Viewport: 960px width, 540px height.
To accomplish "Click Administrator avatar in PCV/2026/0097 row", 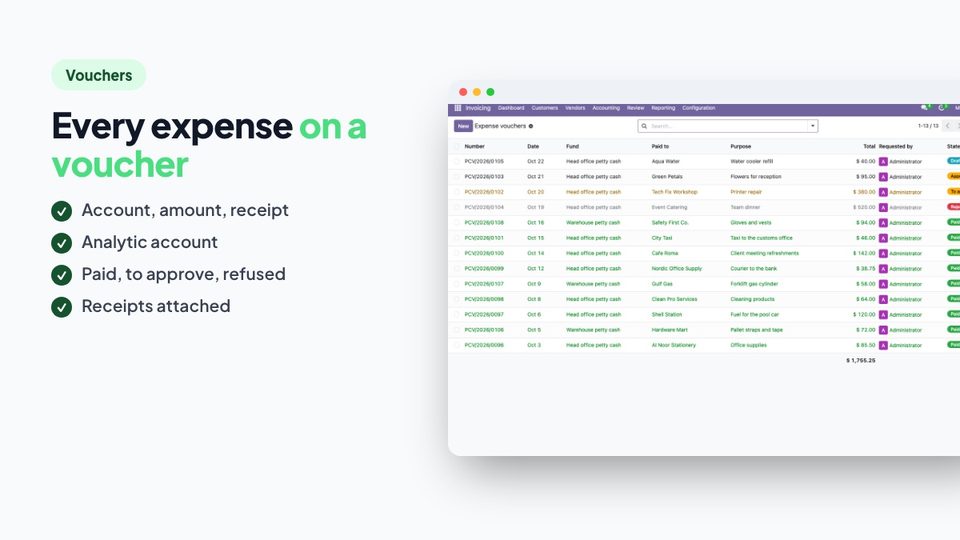I will tap(883, 315).
